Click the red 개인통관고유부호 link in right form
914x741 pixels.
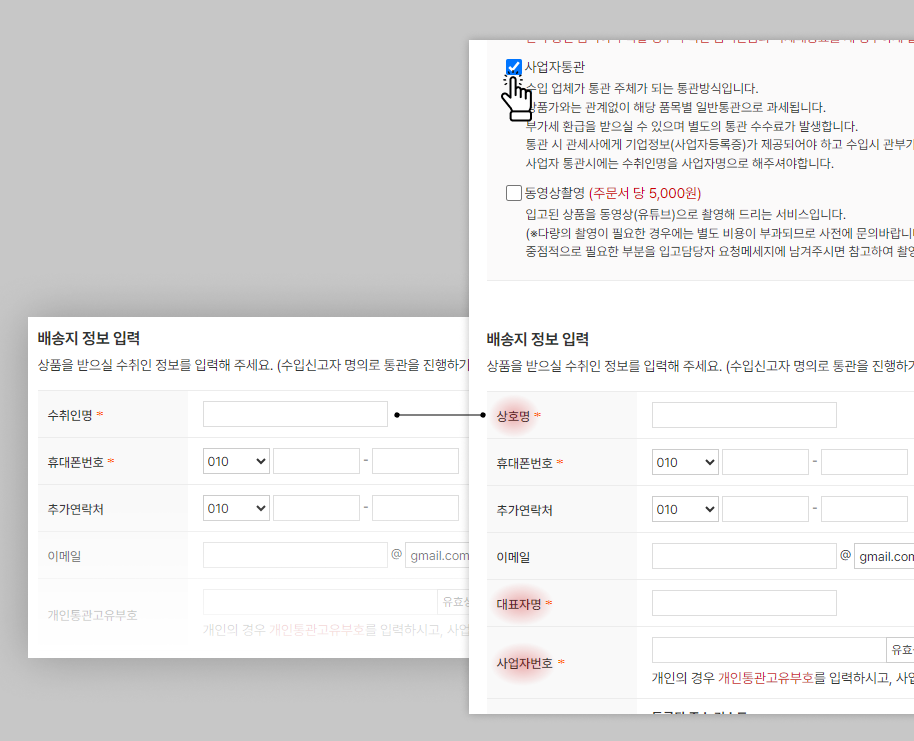[765, 677]
